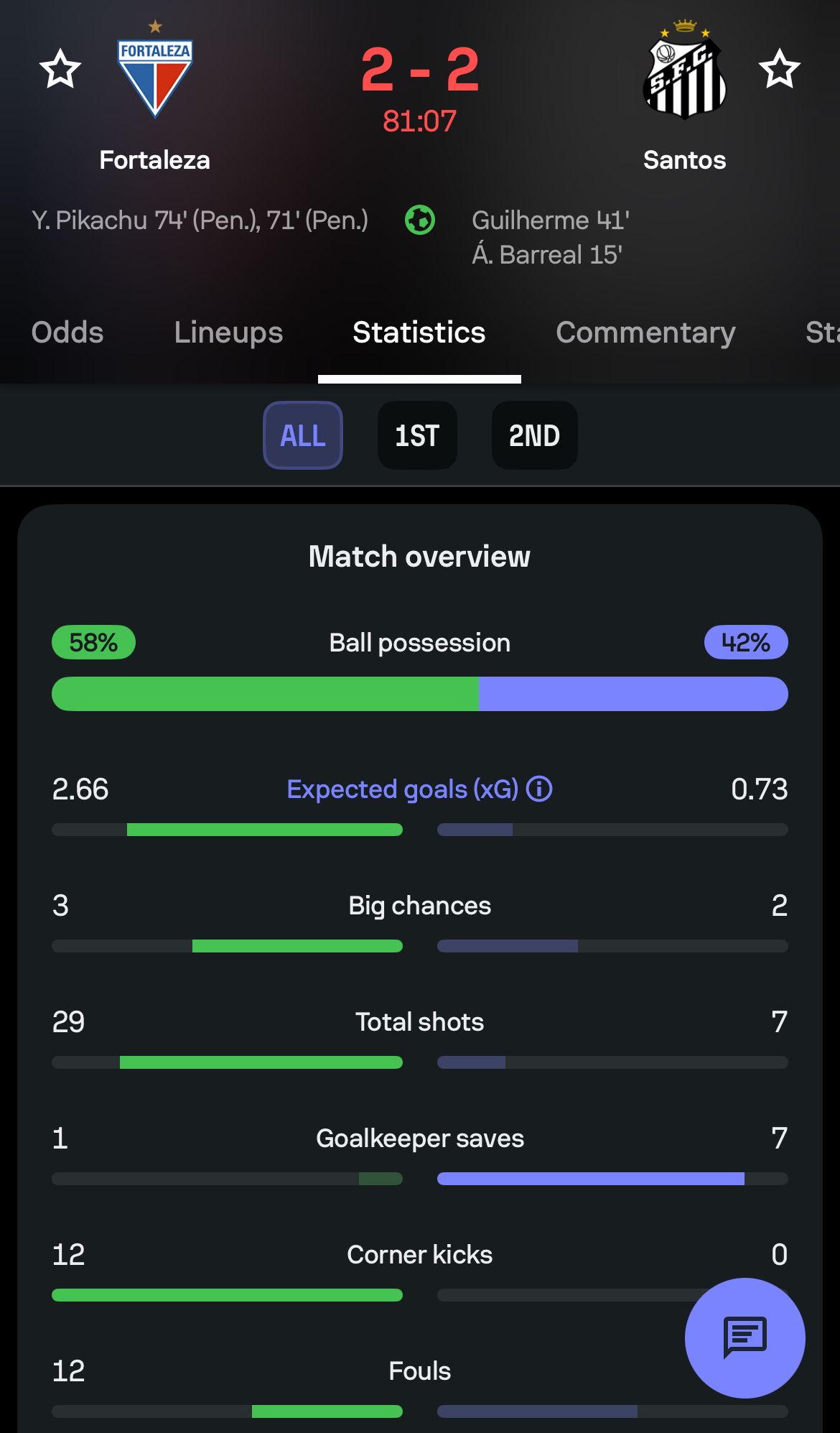Tap the 2 - 2 live score

pyautogui.click(x=420, y=70)
